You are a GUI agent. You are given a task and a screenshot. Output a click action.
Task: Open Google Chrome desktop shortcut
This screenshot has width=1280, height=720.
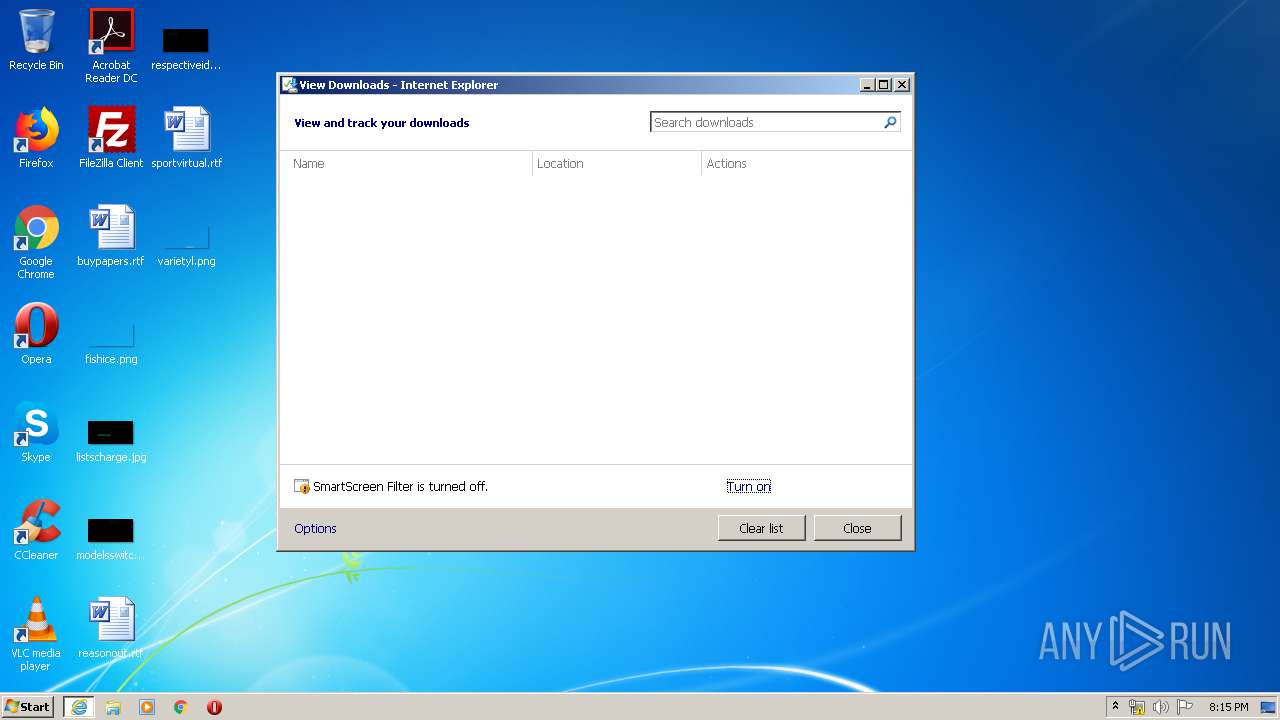pyautogui.click(x=36, y=242)
